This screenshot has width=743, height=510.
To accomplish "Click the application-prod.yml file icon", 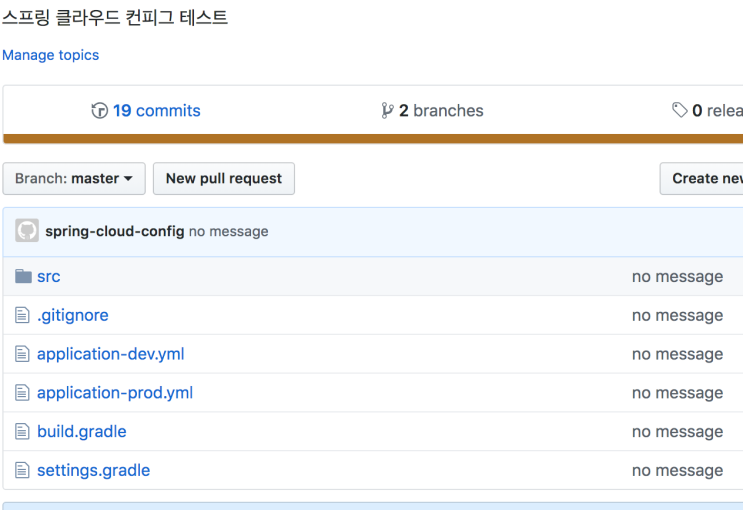I will pos(22,392).
